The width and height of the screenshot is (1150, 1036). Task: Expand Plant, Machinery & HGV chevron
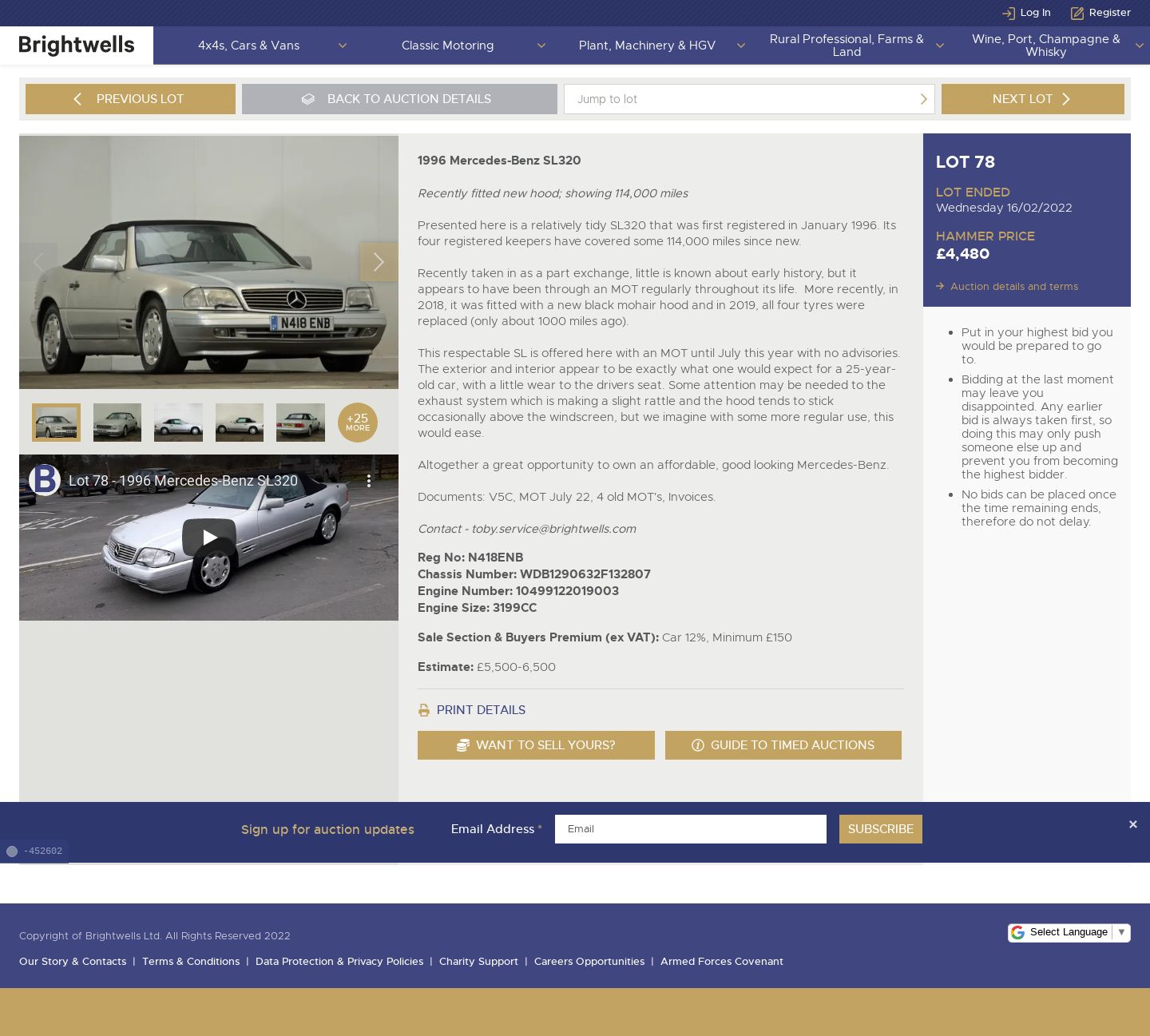(740, 46)
